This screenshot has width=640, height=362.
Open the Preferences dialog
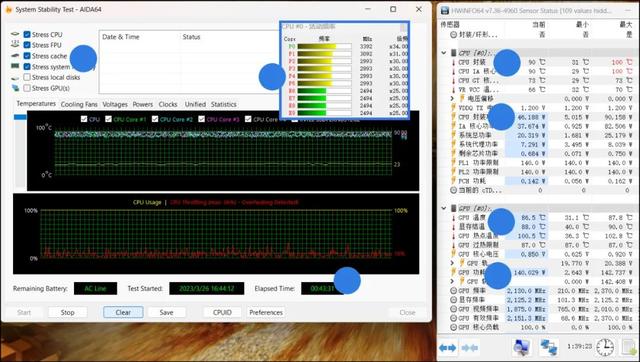point(266,312)
